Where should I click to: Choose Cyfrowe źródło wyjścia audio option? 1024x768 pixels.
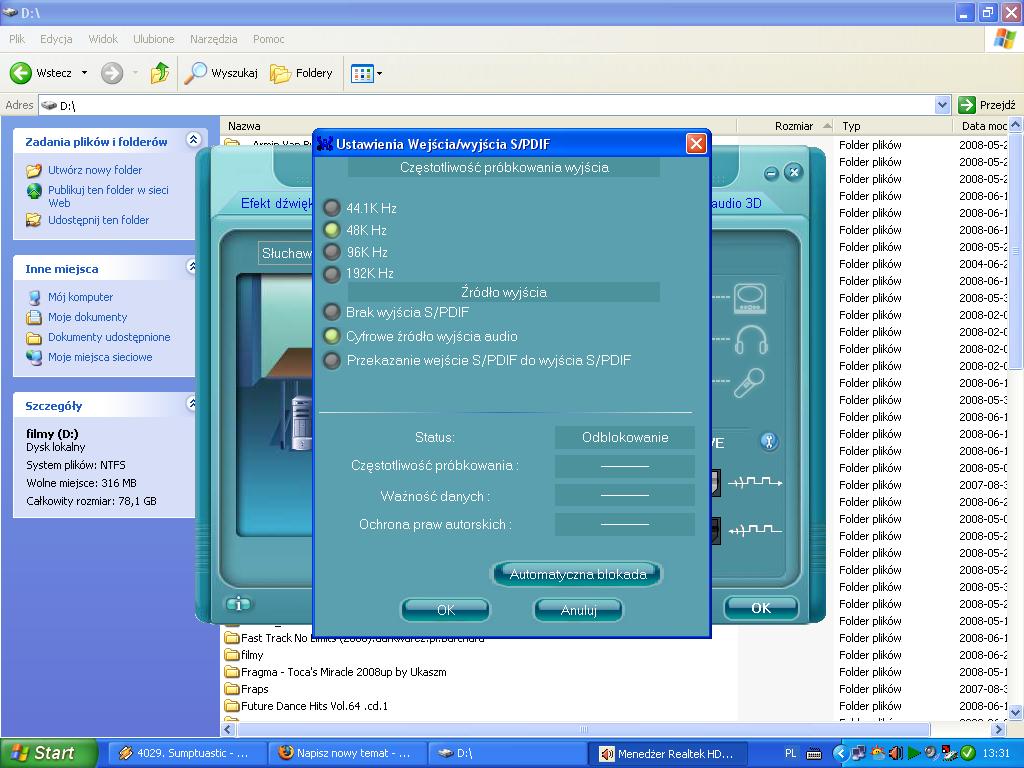(x=332, y=336)
